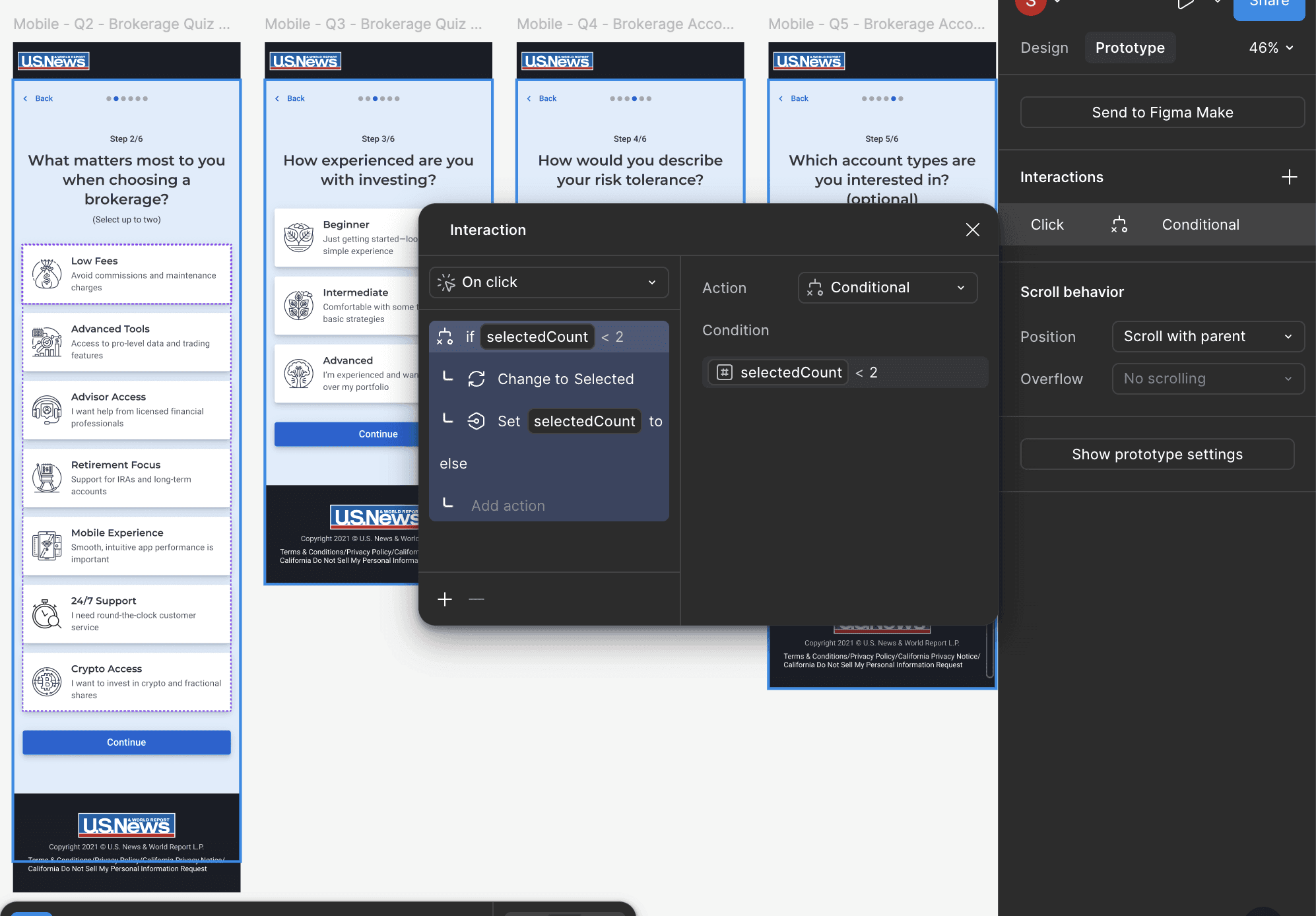Select the Click Conditional interaction row
Screen dimensions: 1316x916
1156,224
